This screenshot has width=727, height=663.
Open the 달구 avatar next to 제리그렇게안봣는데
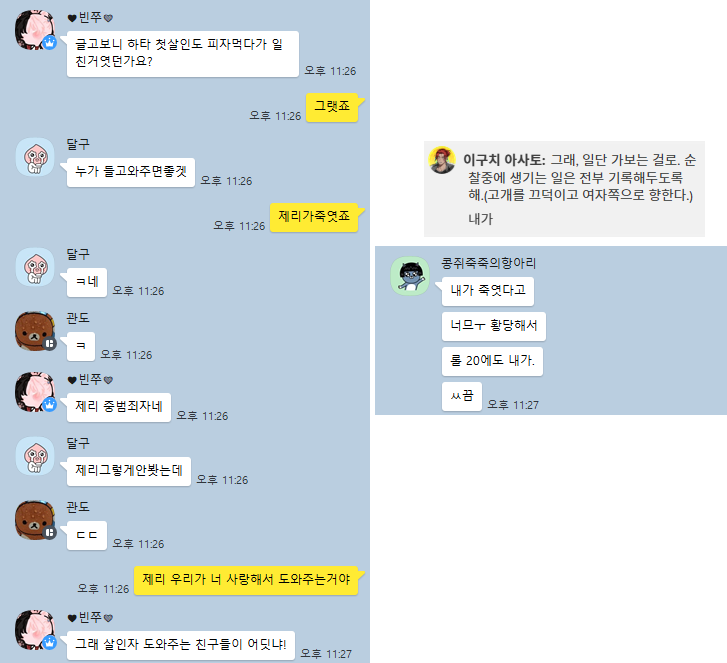pos(35,456)
